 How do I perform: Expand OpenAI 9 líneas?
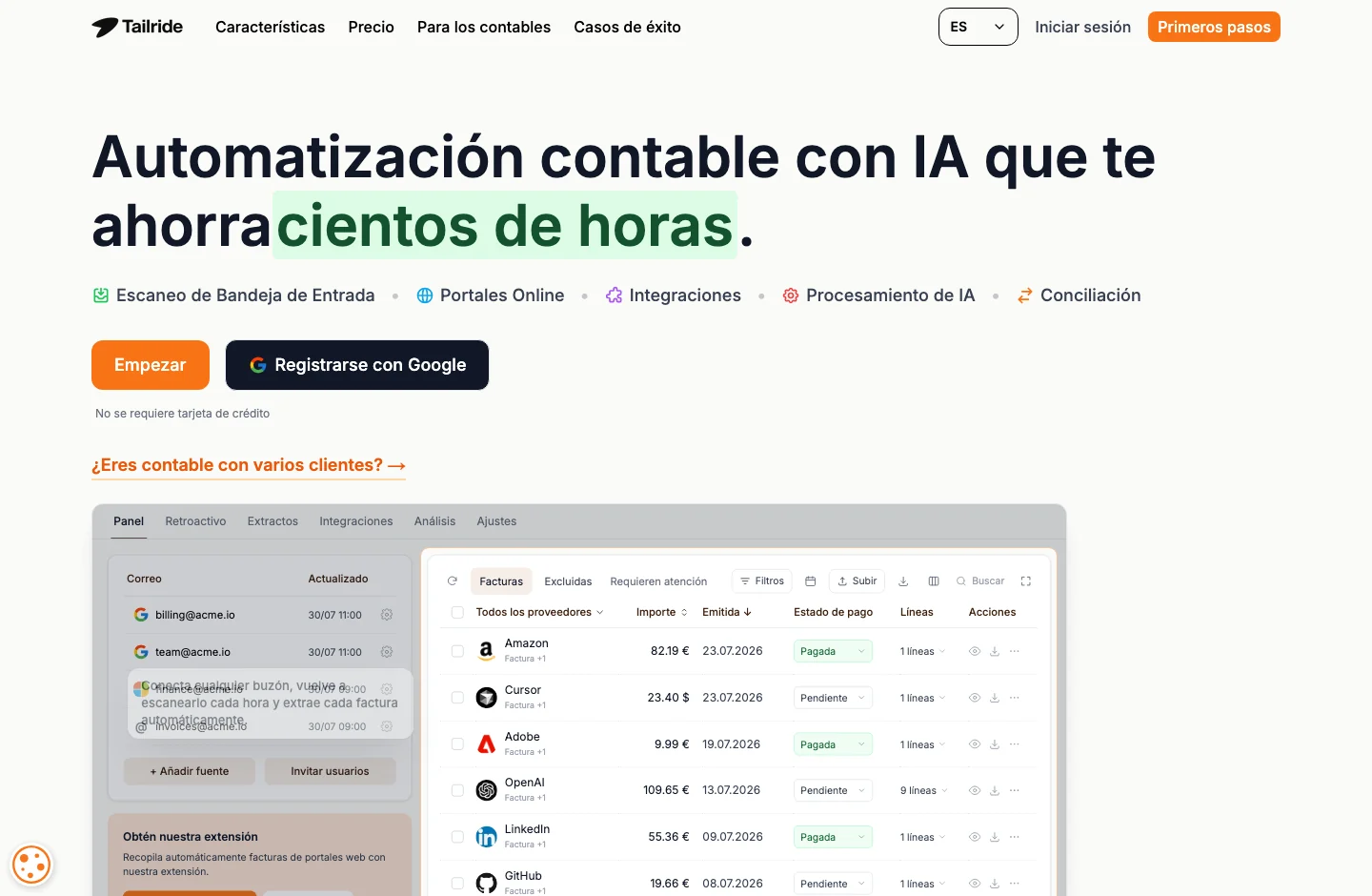coord(923,790)
